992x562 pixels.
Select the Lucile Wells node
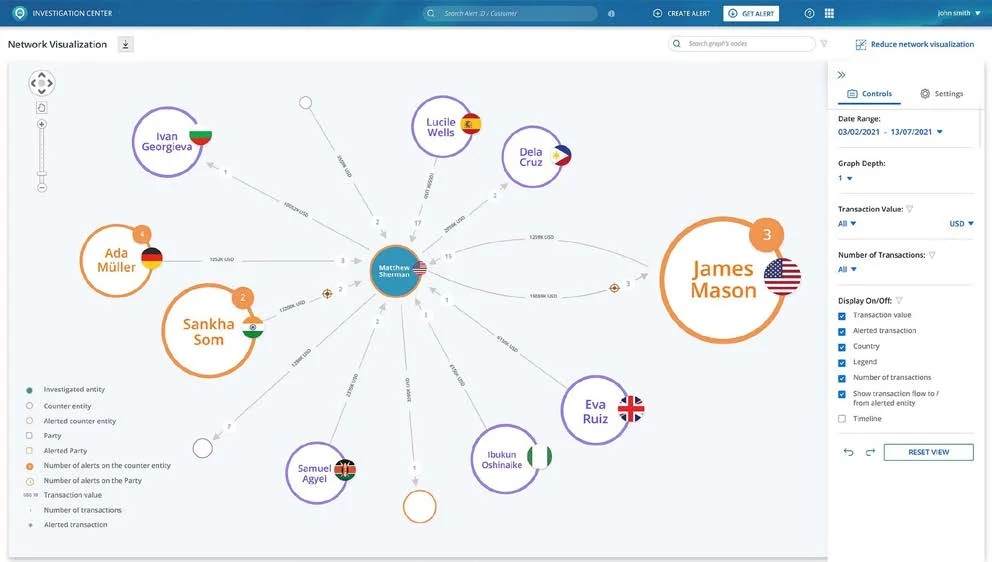tap(442, 127)
